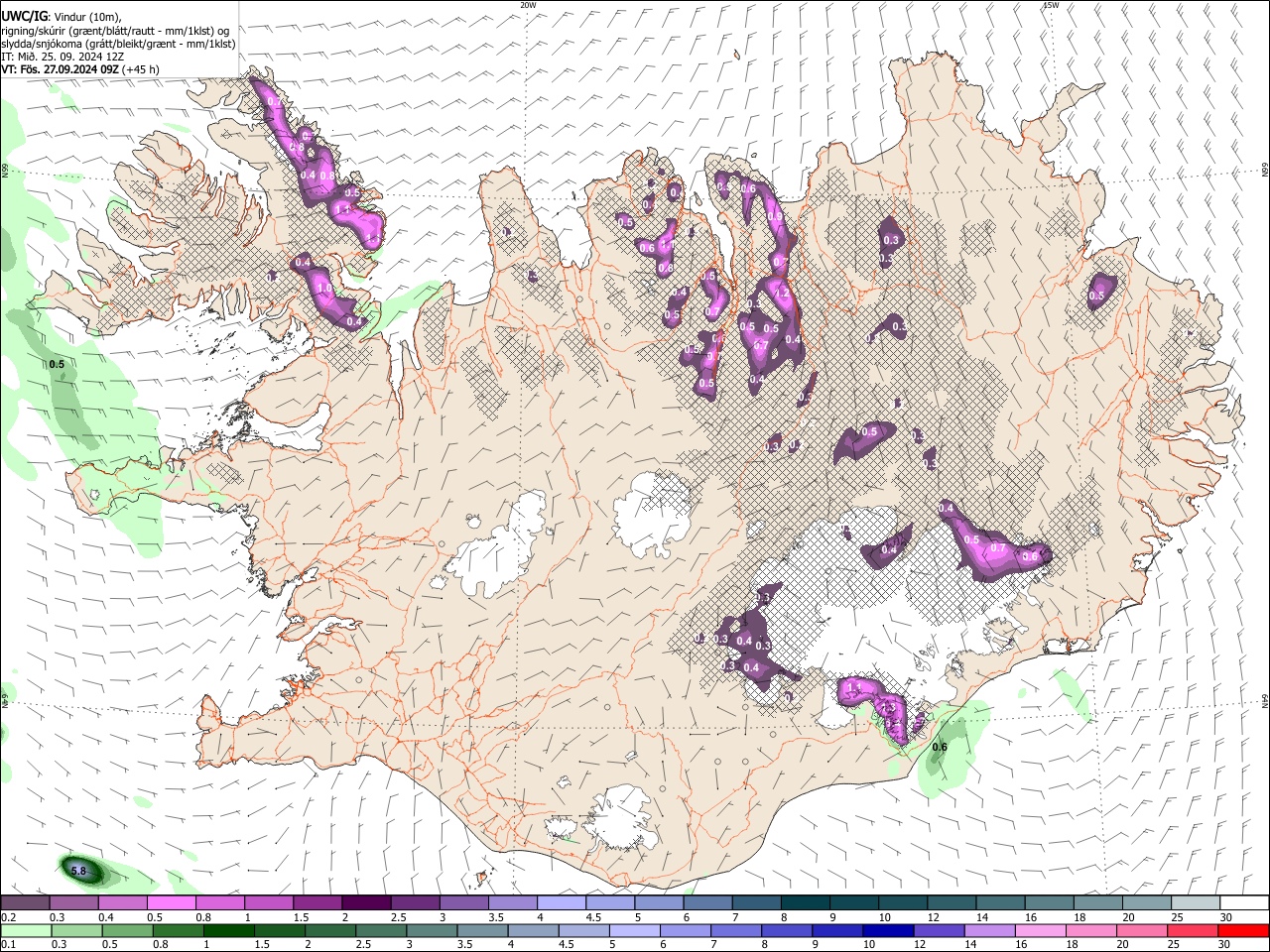Select the light purple 14–16 rain legend swatch
Image resolution: width=1270 pixels, height=952 pixels.
click(989, 930)
